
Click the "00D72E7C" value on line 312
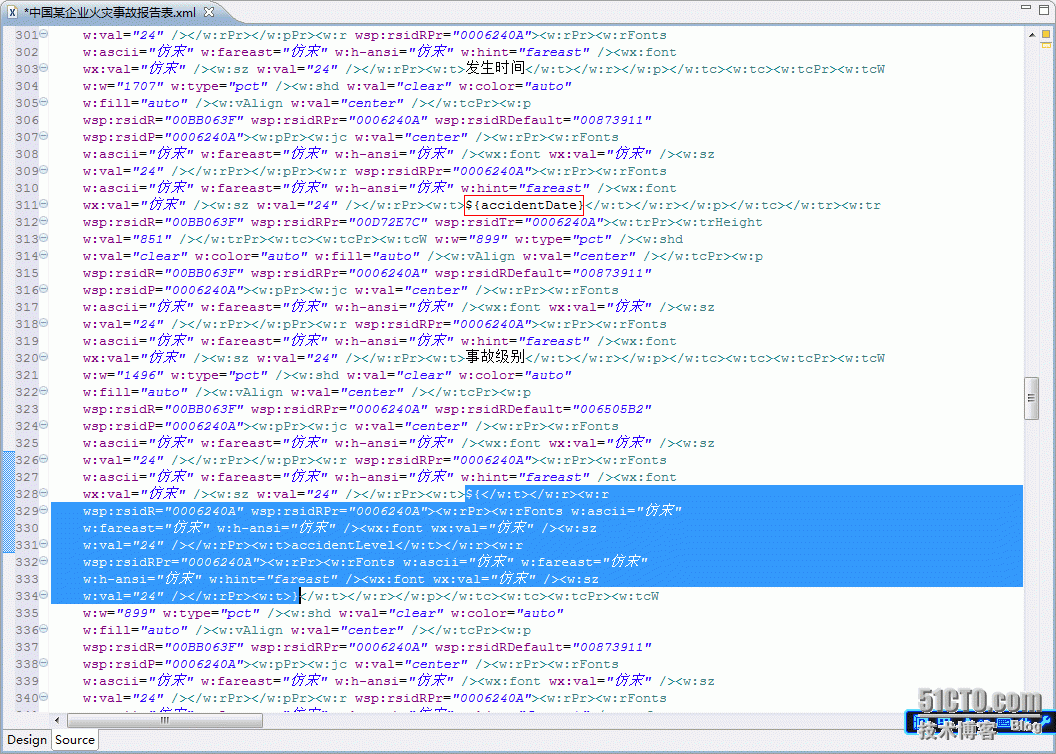pos(389,222)
